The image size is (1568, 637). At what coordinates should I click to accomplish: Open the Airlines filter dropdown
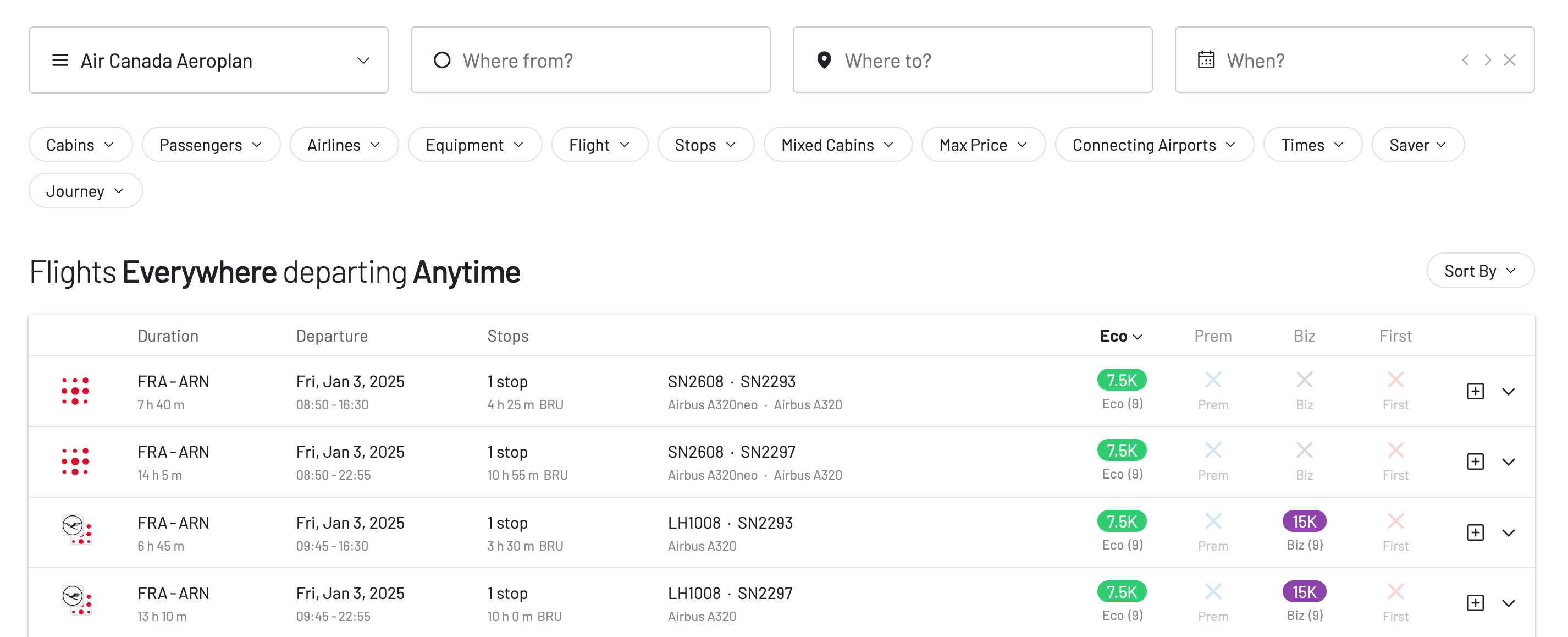click(x=344, y=144)
